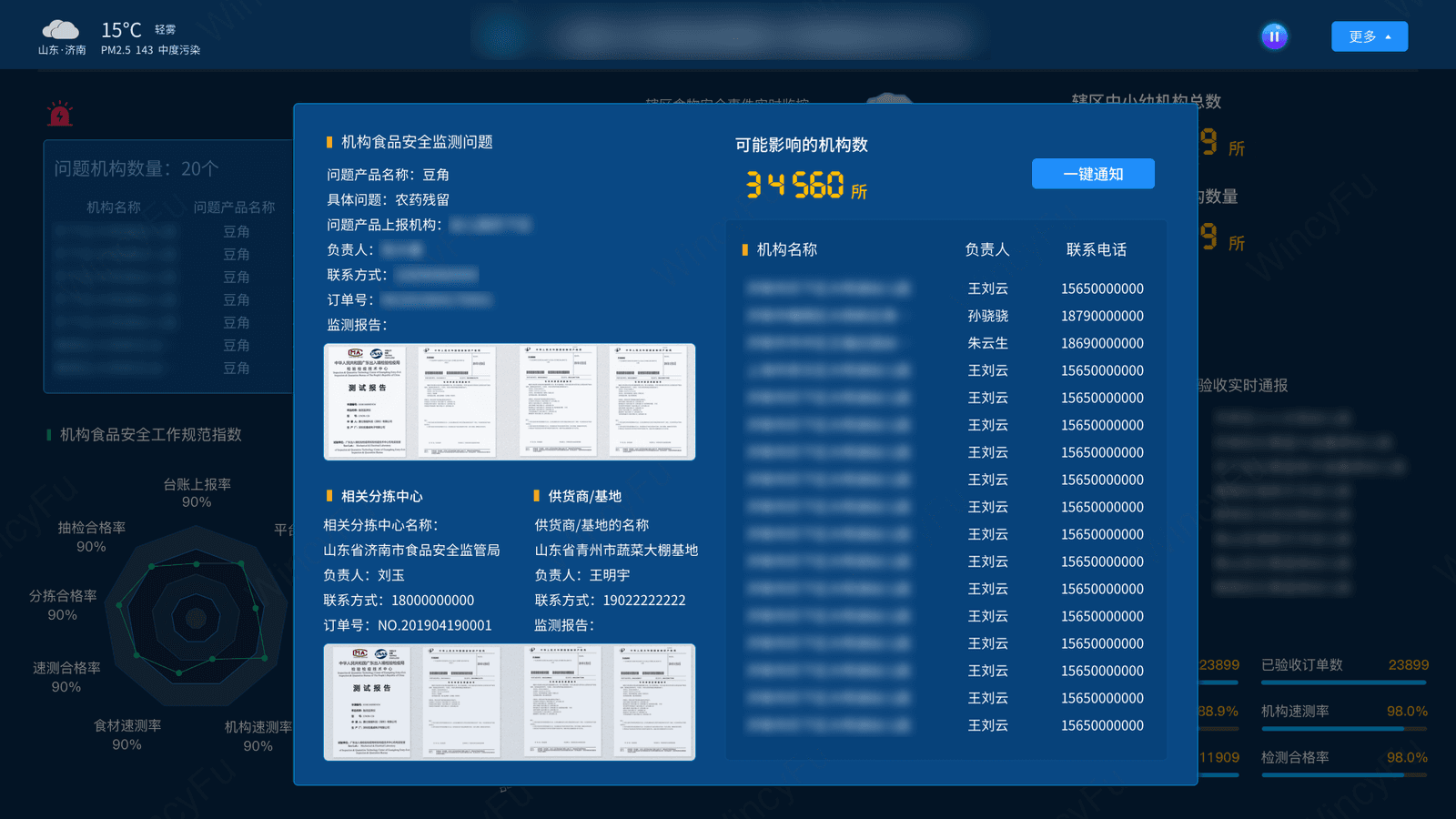The height and width of the screenshot is (819, 1456).
Task: Click the red alarm siren icon
Action: (60, 114)
